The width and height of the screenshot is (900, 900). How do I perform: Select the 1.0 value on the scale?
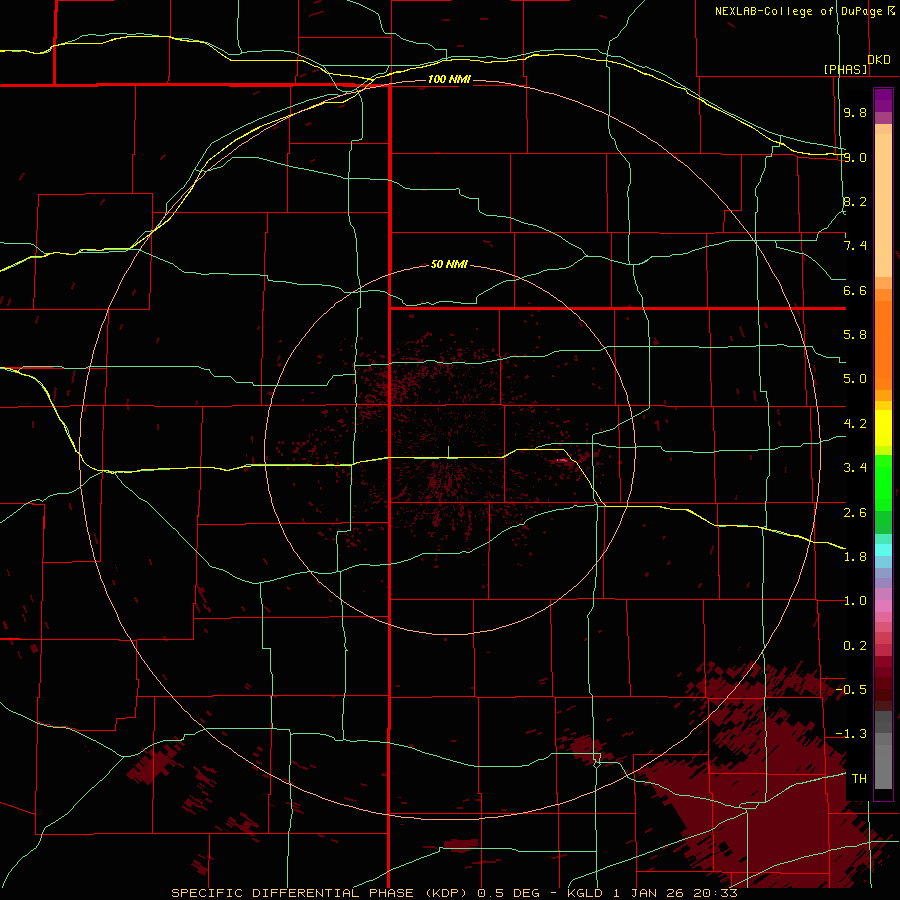pyautogui.click(x=855, y=601)
